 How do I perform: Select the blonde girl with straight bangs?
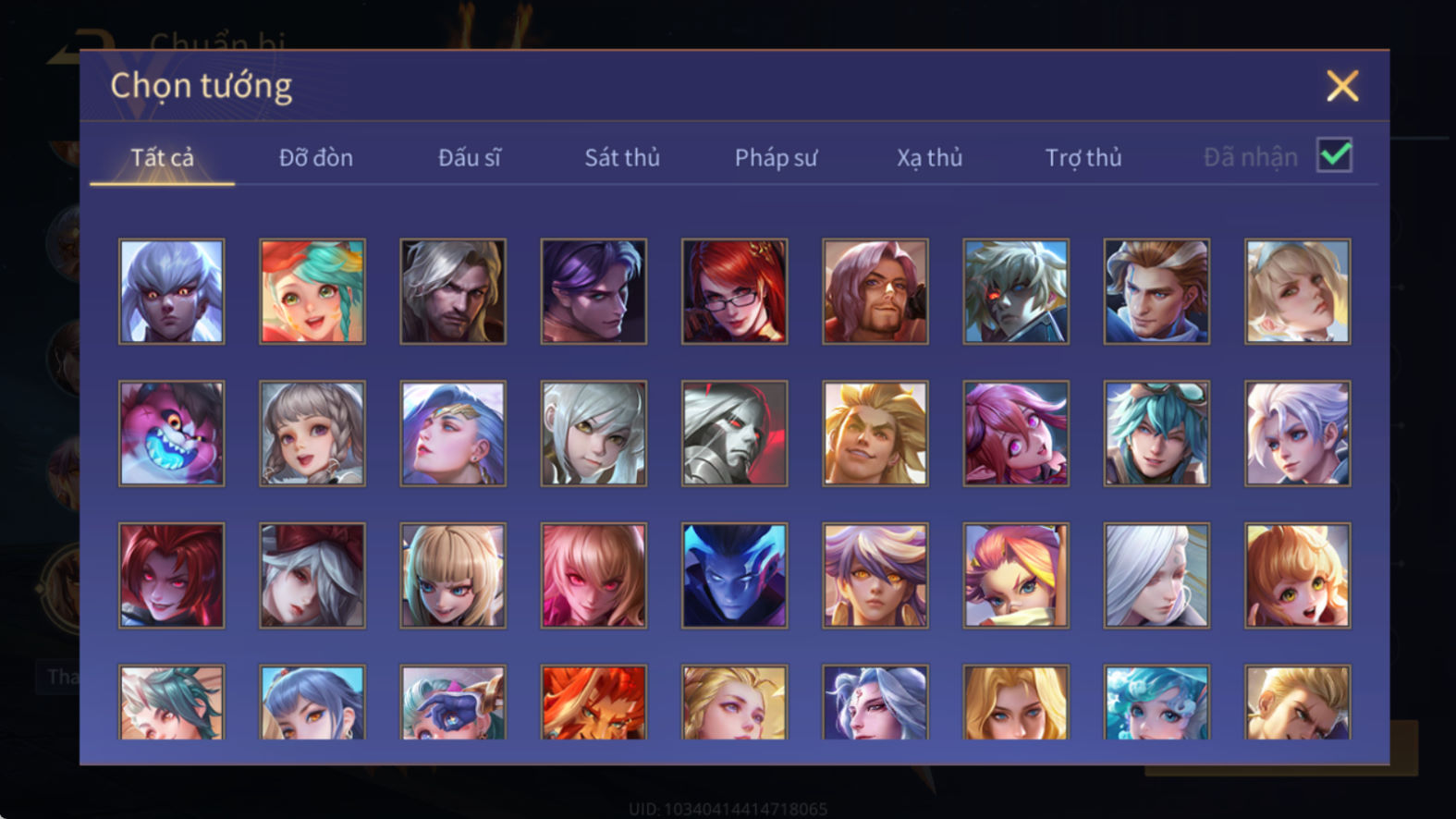click(x=453, y=576)
